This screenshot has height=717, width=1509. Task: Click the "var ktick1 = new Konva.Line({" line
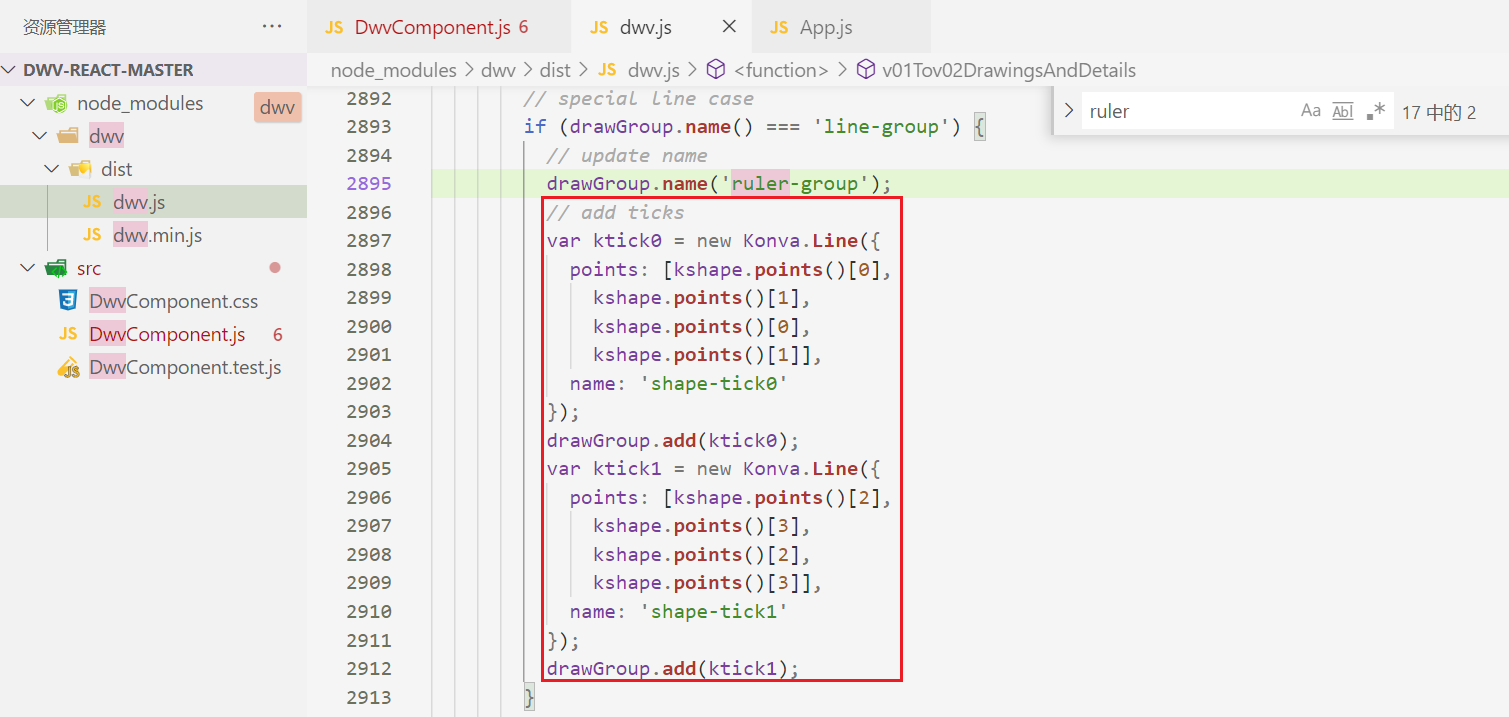coord(713,469)
